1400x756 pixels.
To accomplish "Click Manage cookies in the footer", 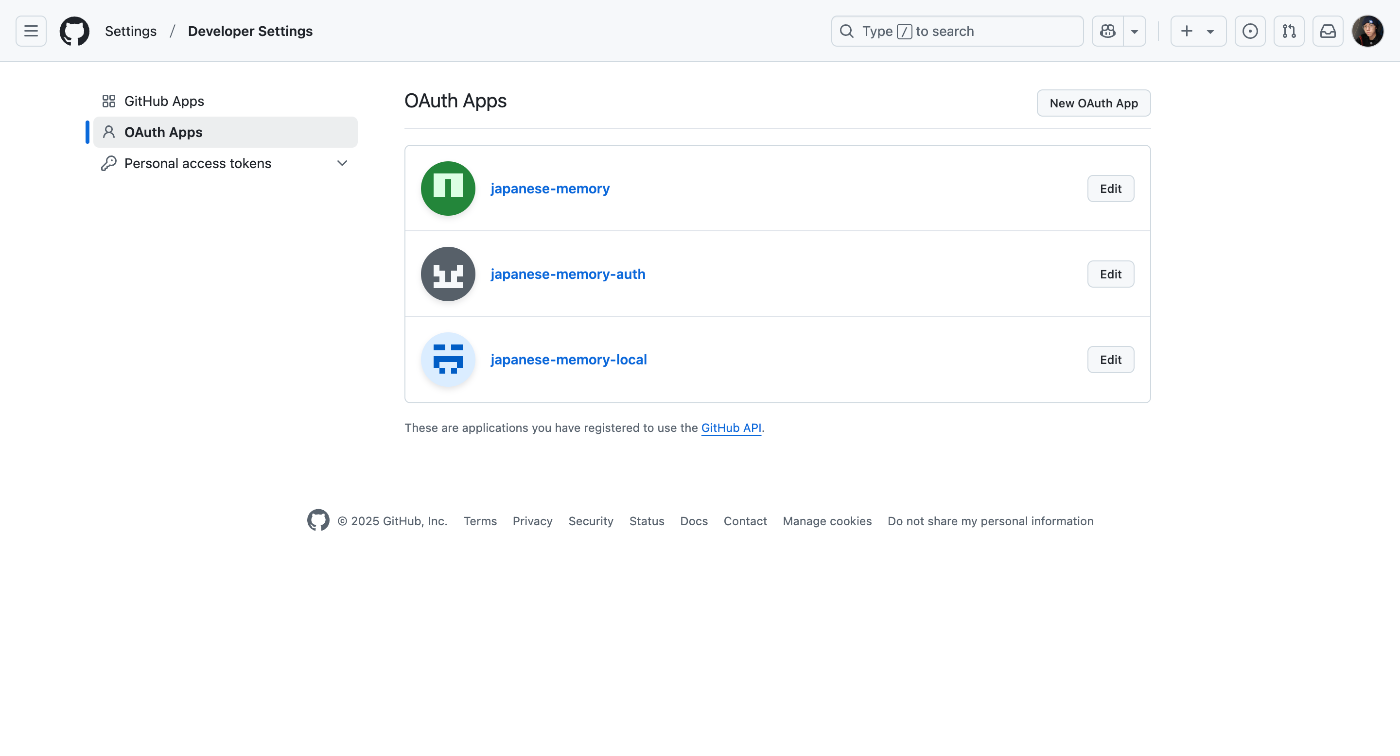I will pos(827,521).
